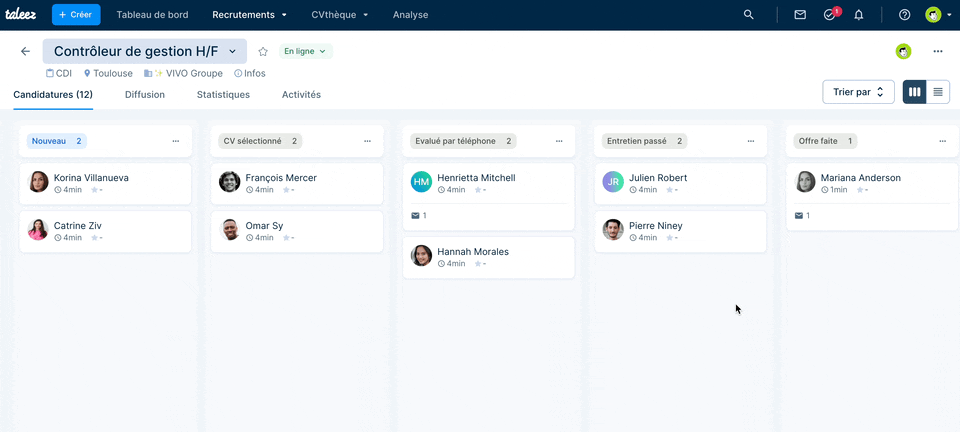Click the recruiter avatar below the header
The width and height of the screenshot is (960, 432).
pyautogui.click(x=903, y=51)
